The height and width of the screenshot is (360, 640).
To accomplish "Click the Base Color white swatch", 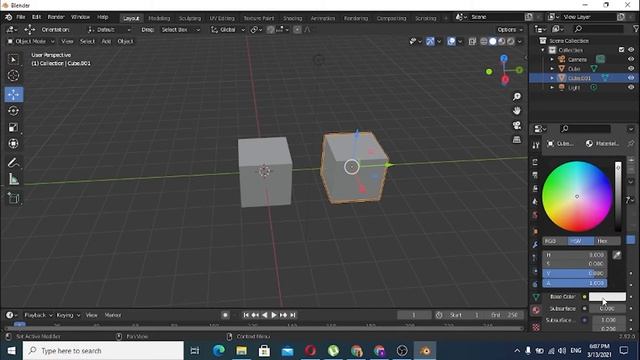I will click(607, 297).
